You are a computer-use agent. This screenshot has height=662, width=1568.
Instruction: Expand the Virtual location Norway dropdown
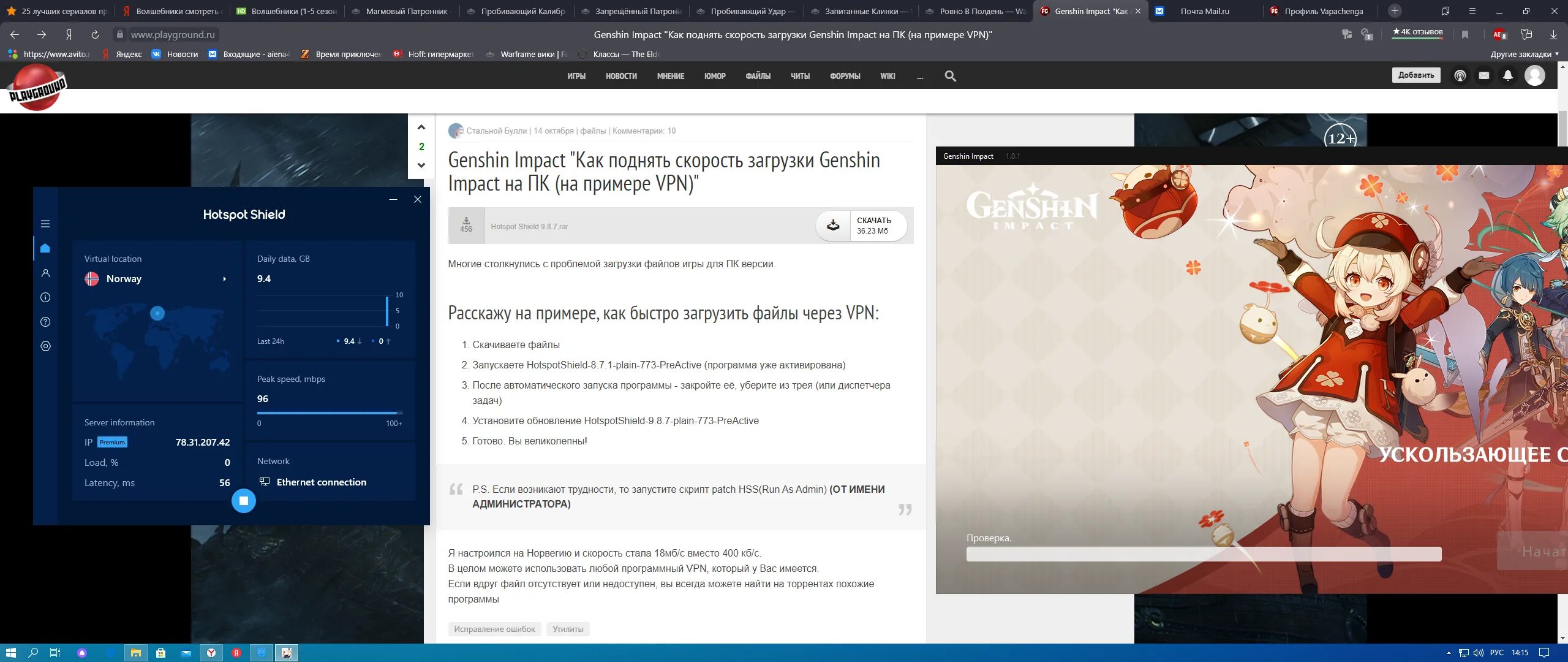pyautogui.click(x=224, y=278)
